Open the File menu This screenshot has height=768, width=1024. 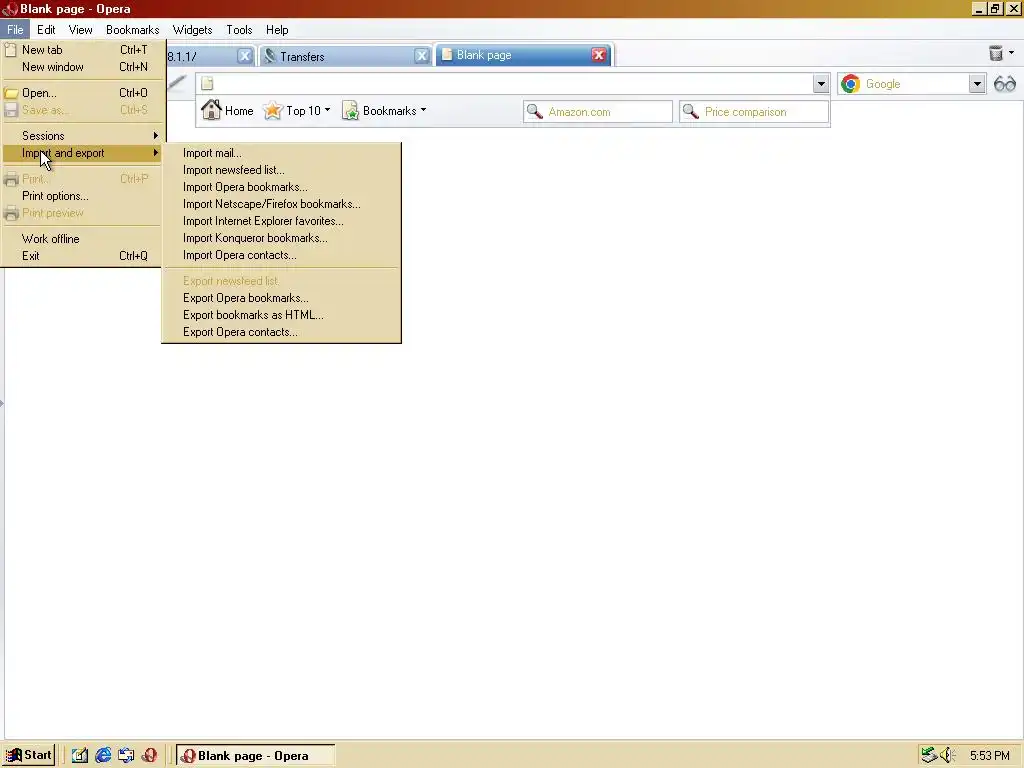pos(15,29)
